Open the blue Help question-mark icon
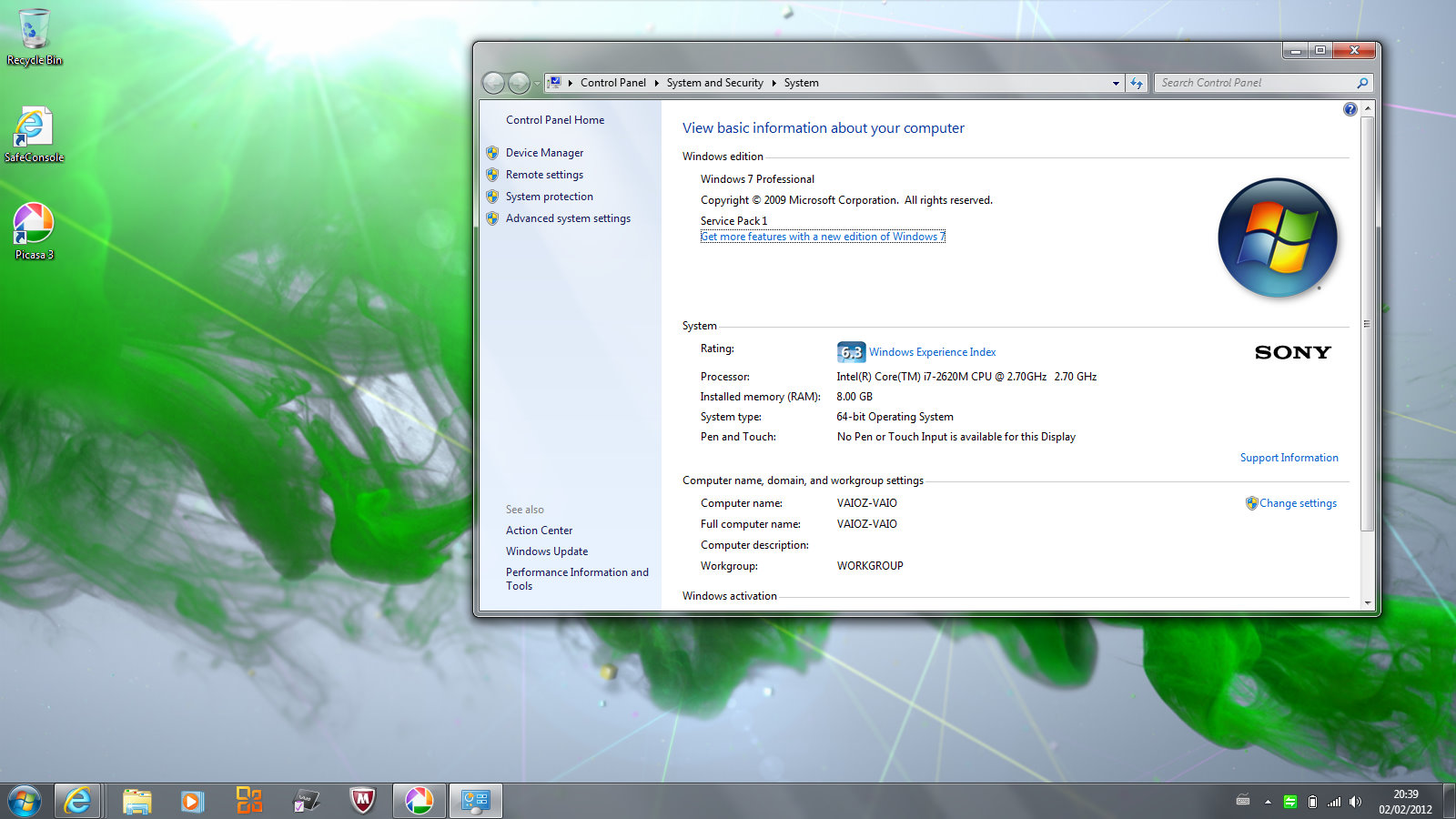This screenshot has height=819, width=1456. point(1350,109)
